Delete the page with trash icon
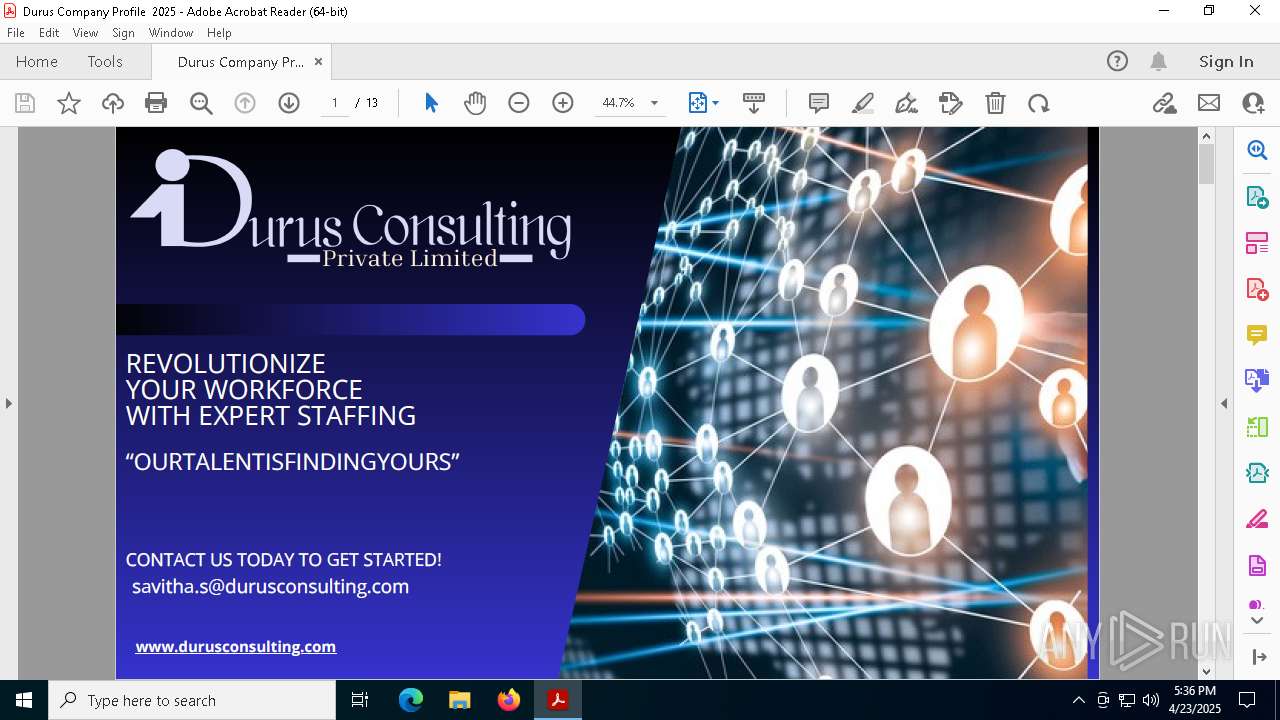1280x720 pixels. (995, 103)
